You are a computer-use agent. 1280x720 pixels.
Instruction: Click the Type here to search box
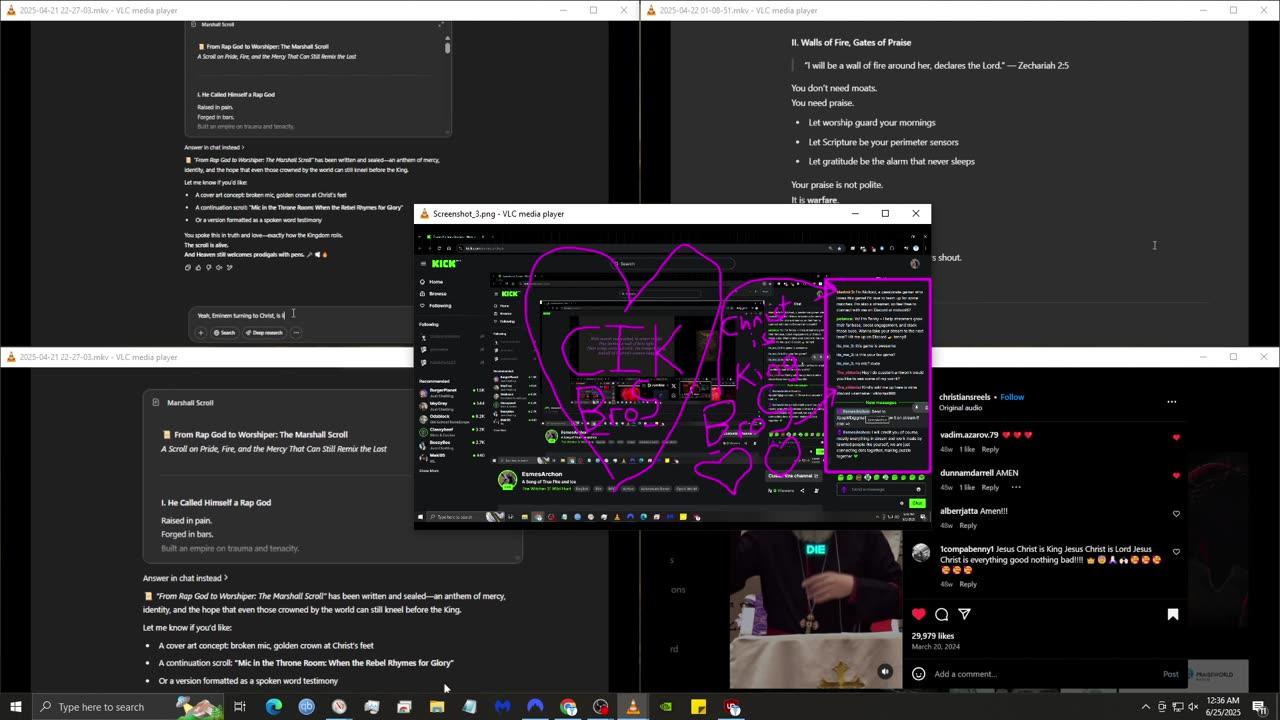[130, 707]
